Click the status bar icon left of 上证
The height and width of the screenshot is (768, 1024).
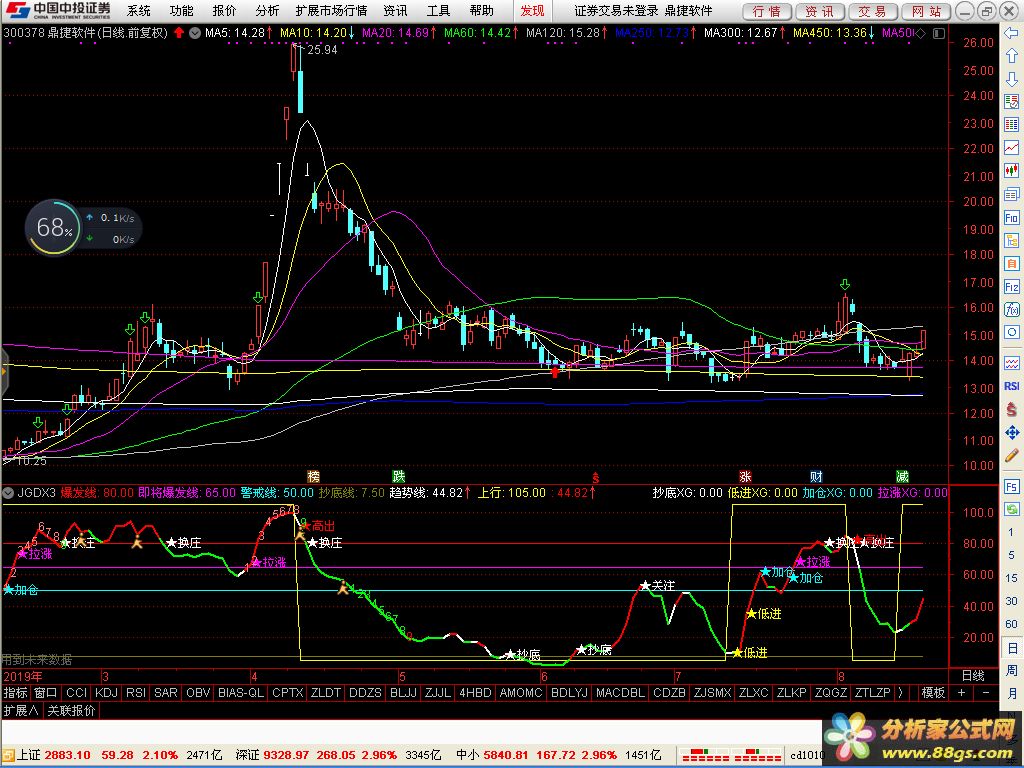click(x=8, y=756)
